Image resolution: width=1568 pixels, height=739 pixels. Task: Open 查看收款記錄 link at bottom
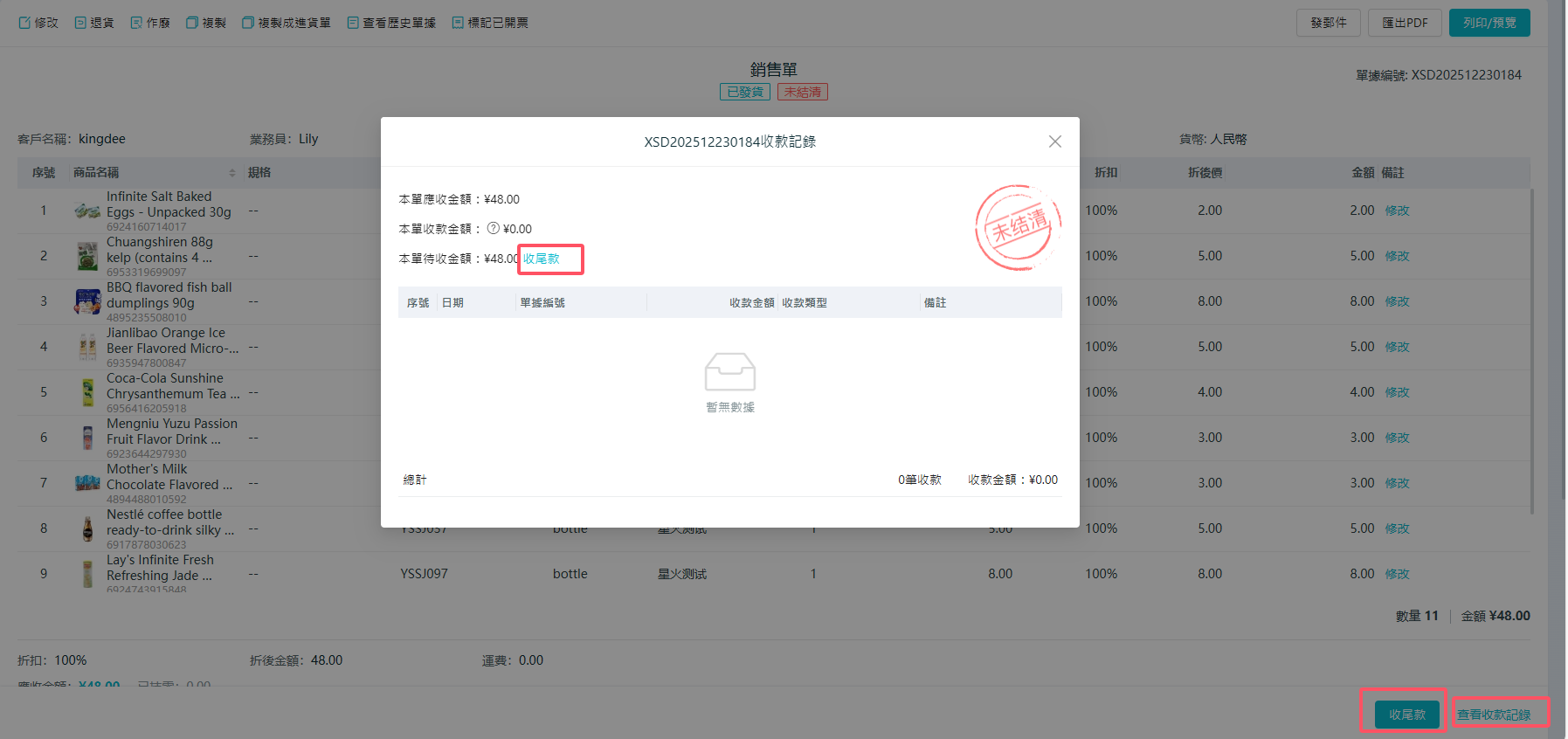(1493, 715)
